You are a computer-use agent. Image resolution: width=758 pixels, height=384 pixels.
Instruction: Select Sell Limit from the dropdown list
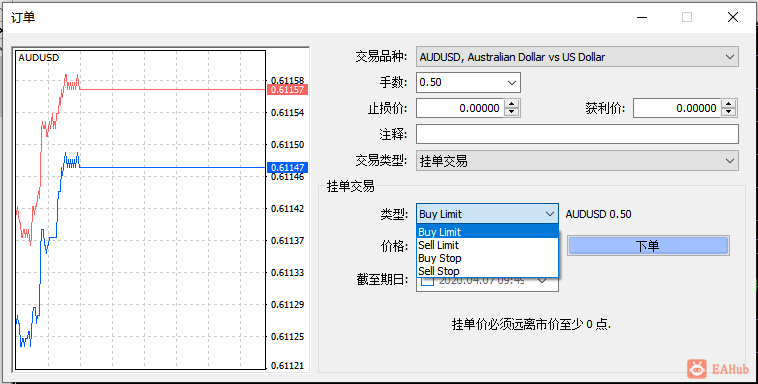tap(487, 245)
